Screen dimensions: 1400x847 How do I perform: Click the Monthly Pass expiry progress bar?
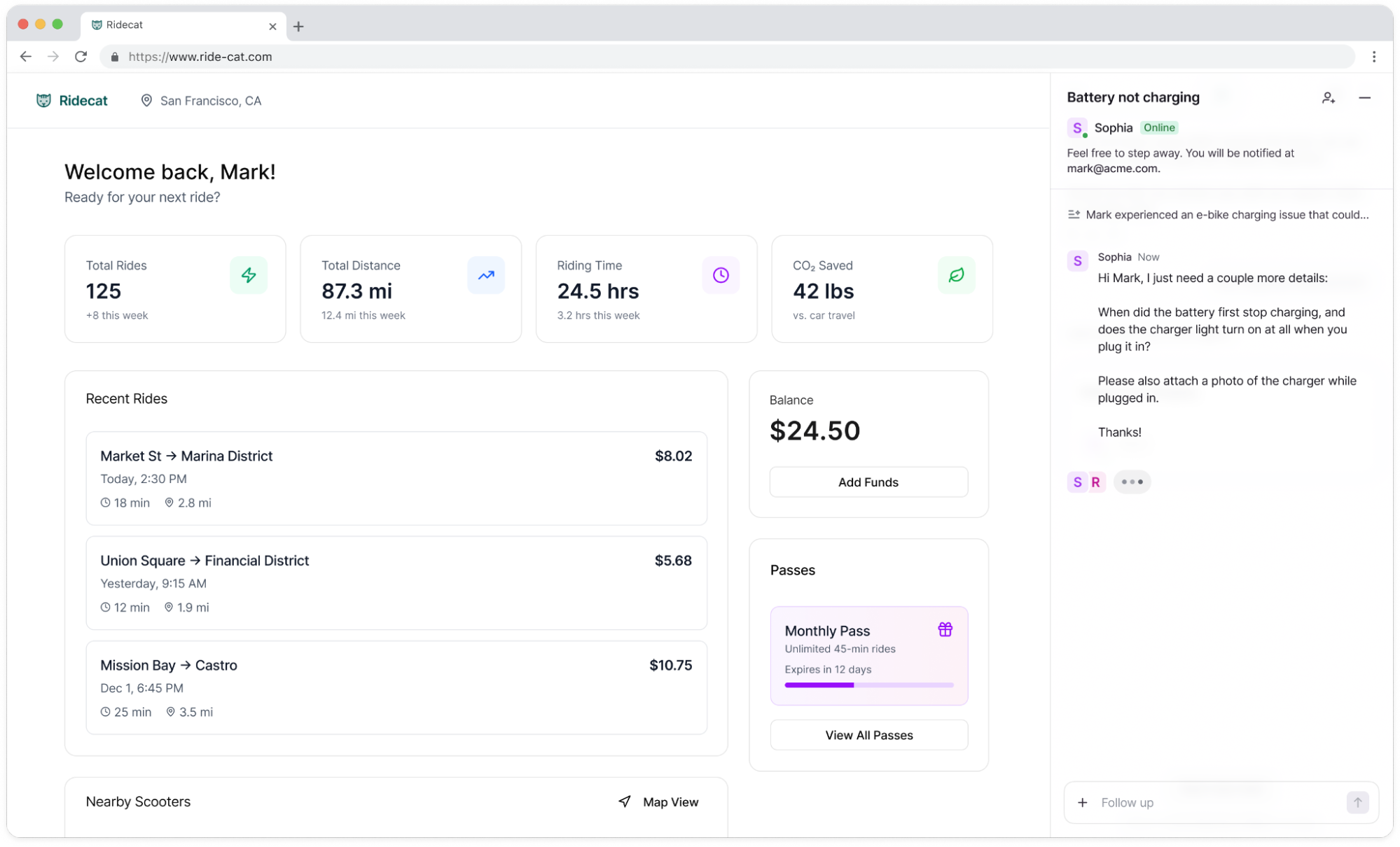[868, 685]
